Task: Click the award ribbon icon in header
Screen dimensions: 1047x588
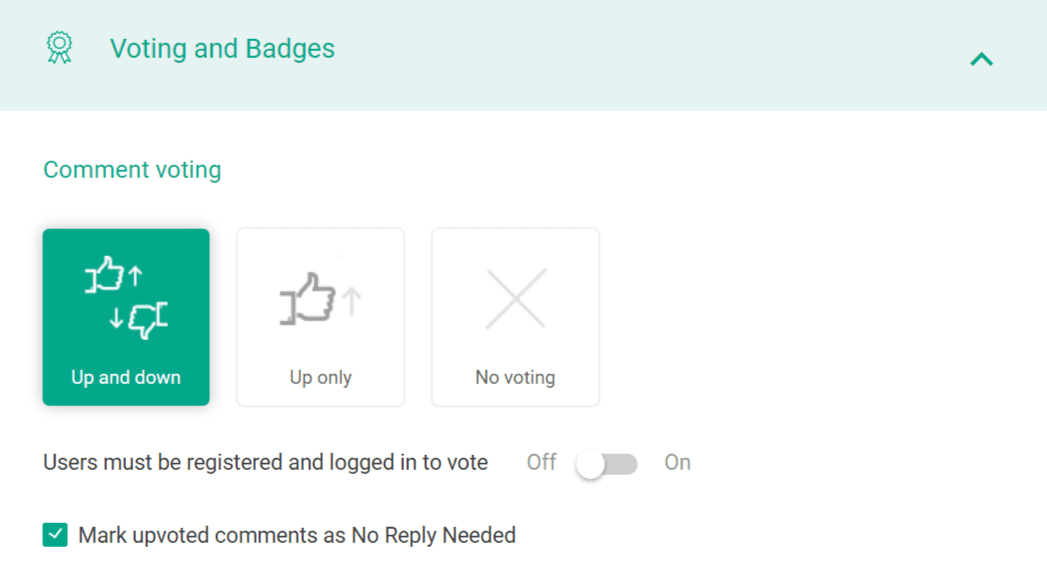Action: 60,48
